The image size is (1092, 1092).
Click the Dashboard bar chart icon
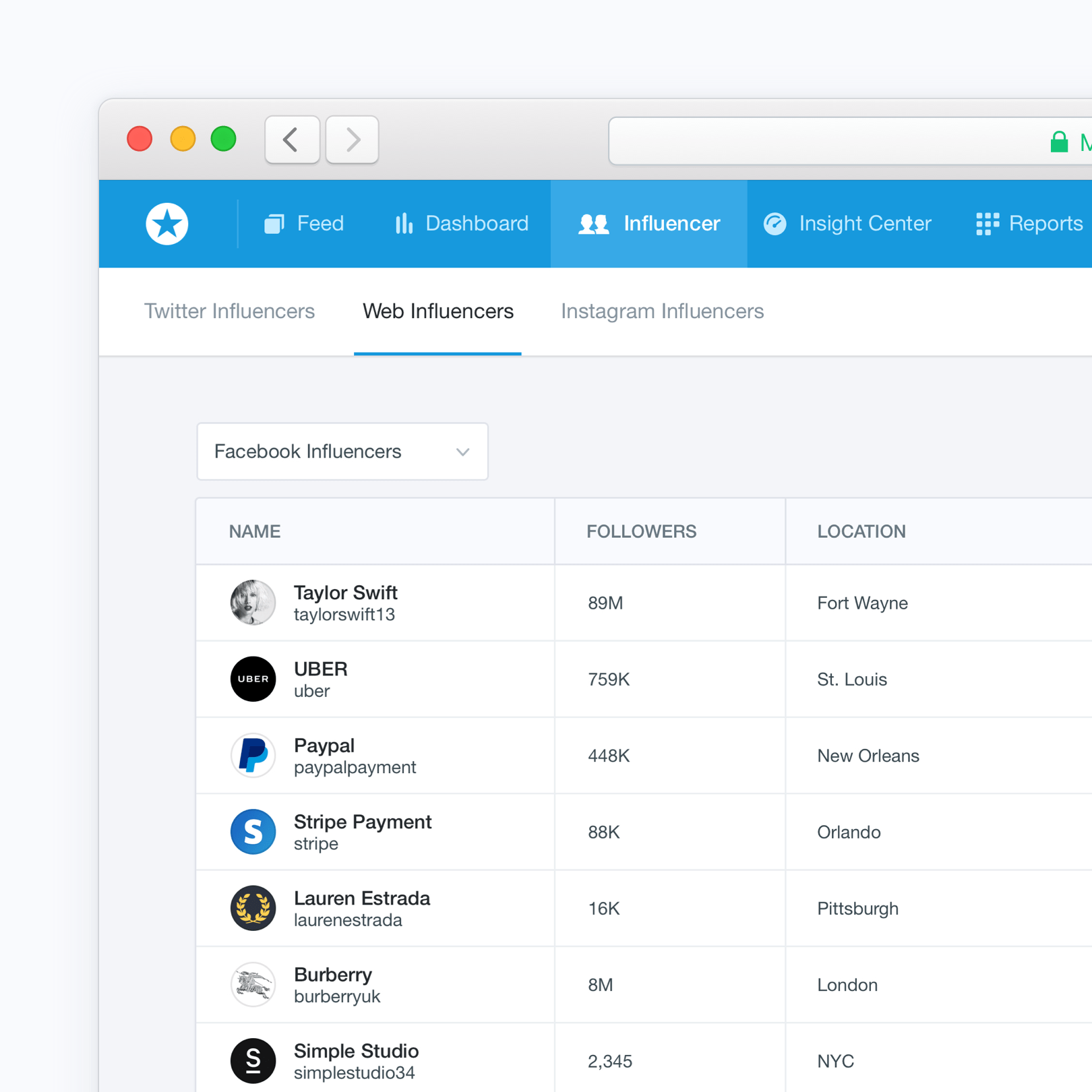404,224
